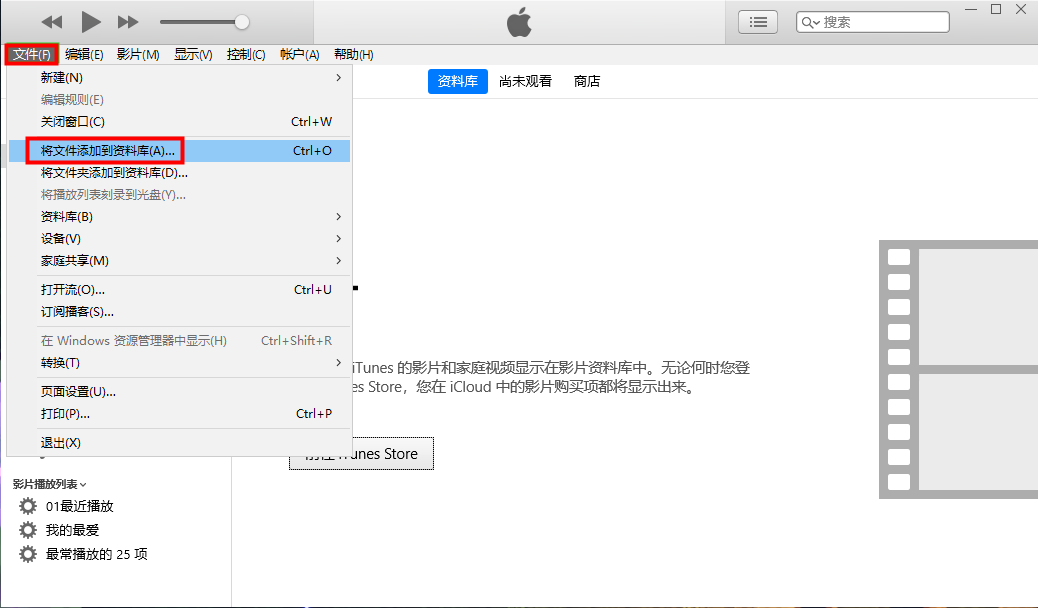The width and height of the screenshot is (1038, 608).
Task: Choose 将文件添加到资料库(A)...
Action: [179, 151]
